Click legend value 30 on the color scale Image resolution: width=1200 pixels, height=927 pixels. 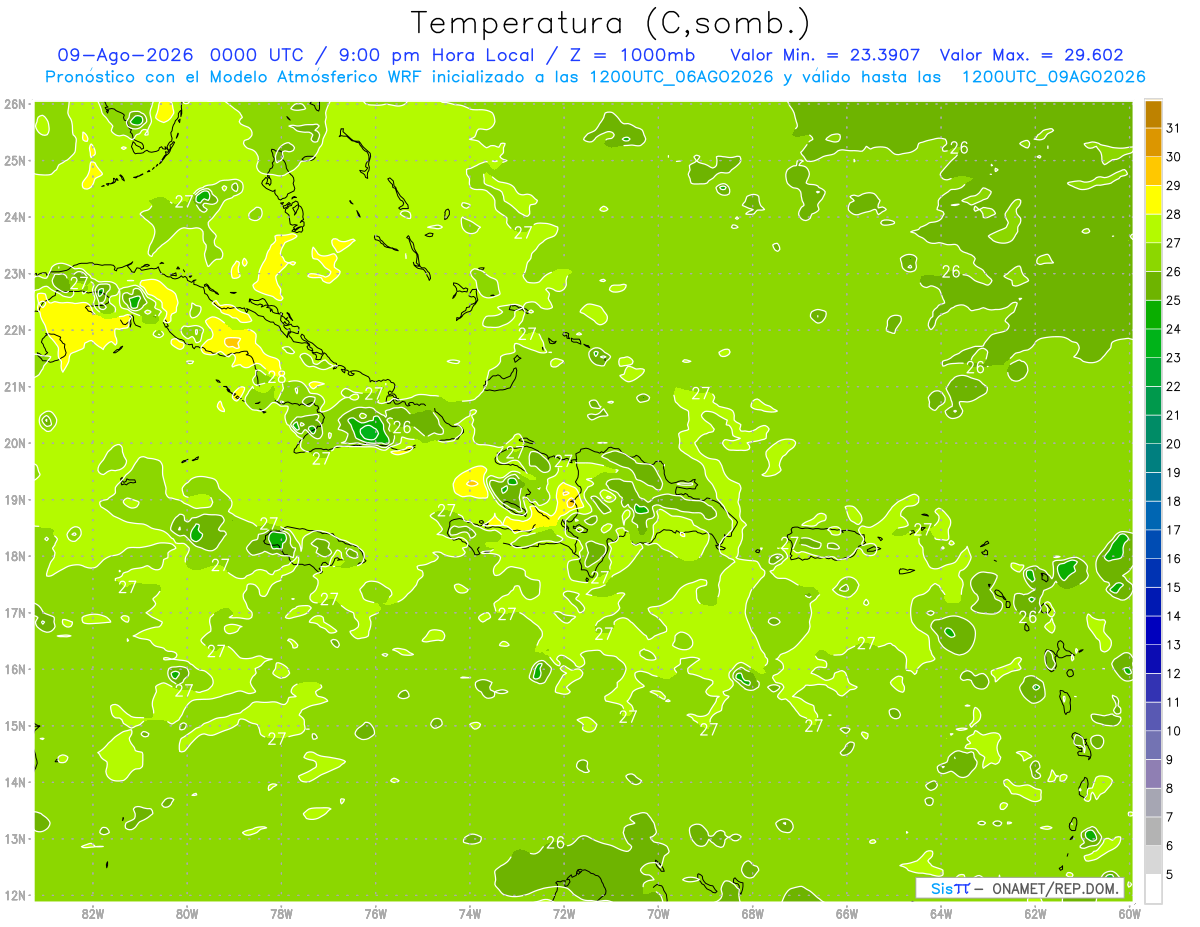(x=1174, y=157)
